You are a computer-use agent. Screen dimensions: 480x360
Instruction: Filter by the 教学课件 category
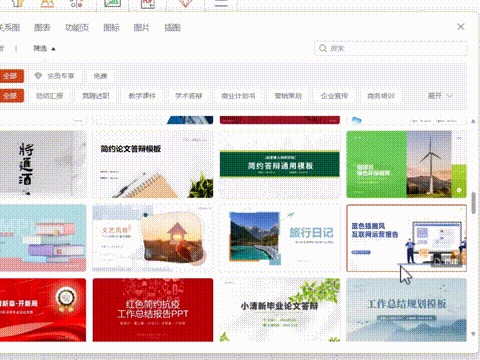[x=142, y=96]
